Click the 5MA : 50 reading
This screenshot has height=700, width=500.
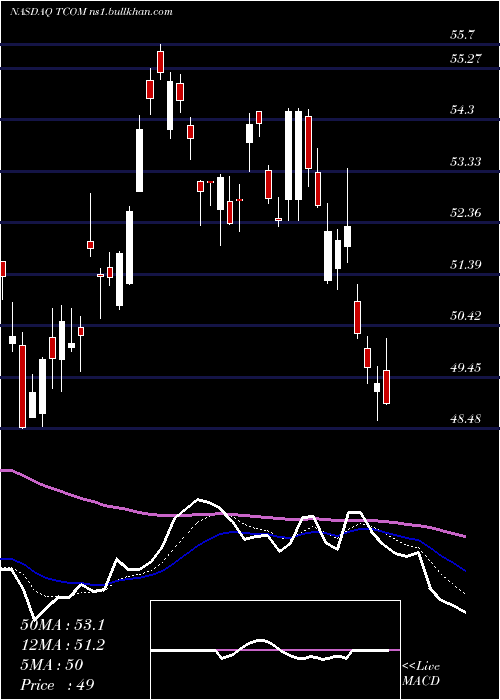coord(51,665)
